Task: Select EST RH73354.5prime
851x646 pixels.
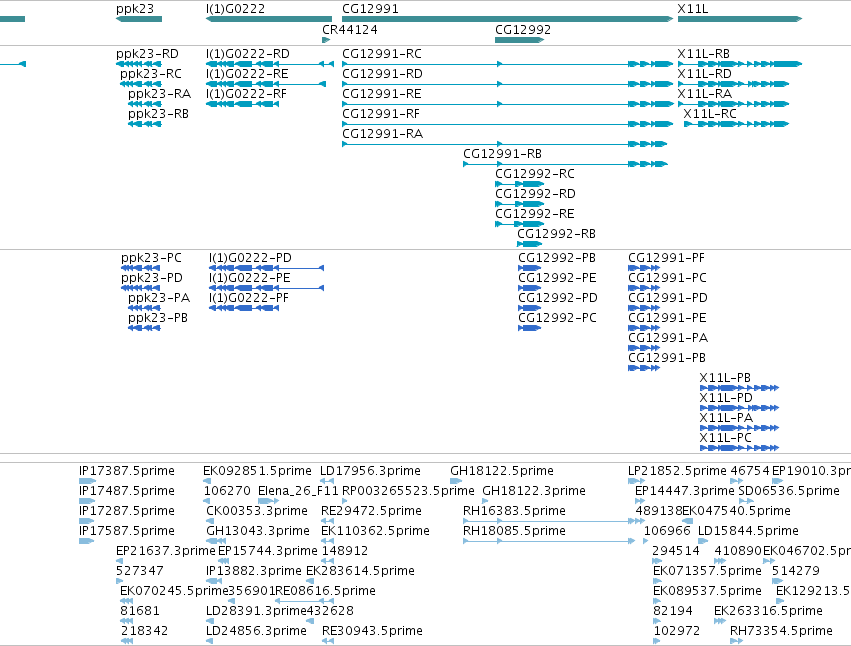Action: pos(736,642)
